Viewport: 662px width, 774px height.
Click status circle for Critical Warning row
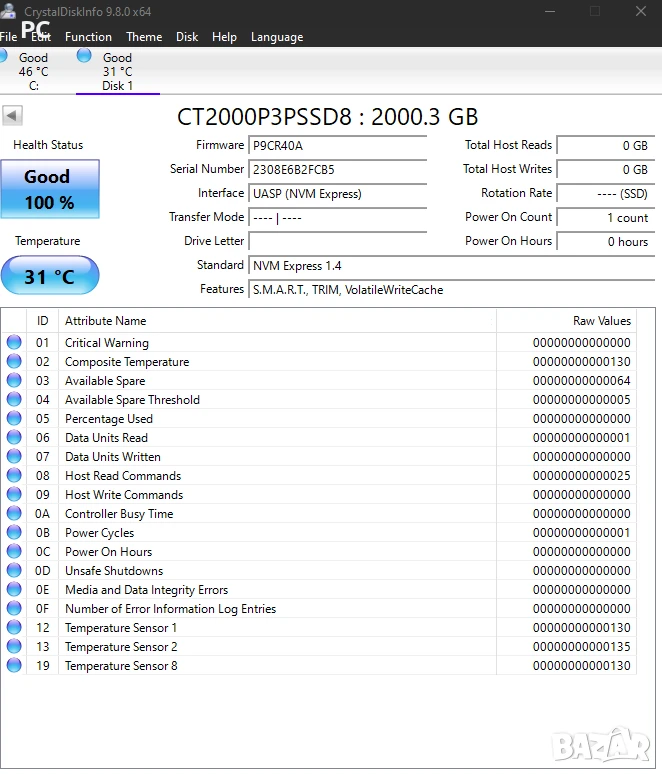coord(14,342)
